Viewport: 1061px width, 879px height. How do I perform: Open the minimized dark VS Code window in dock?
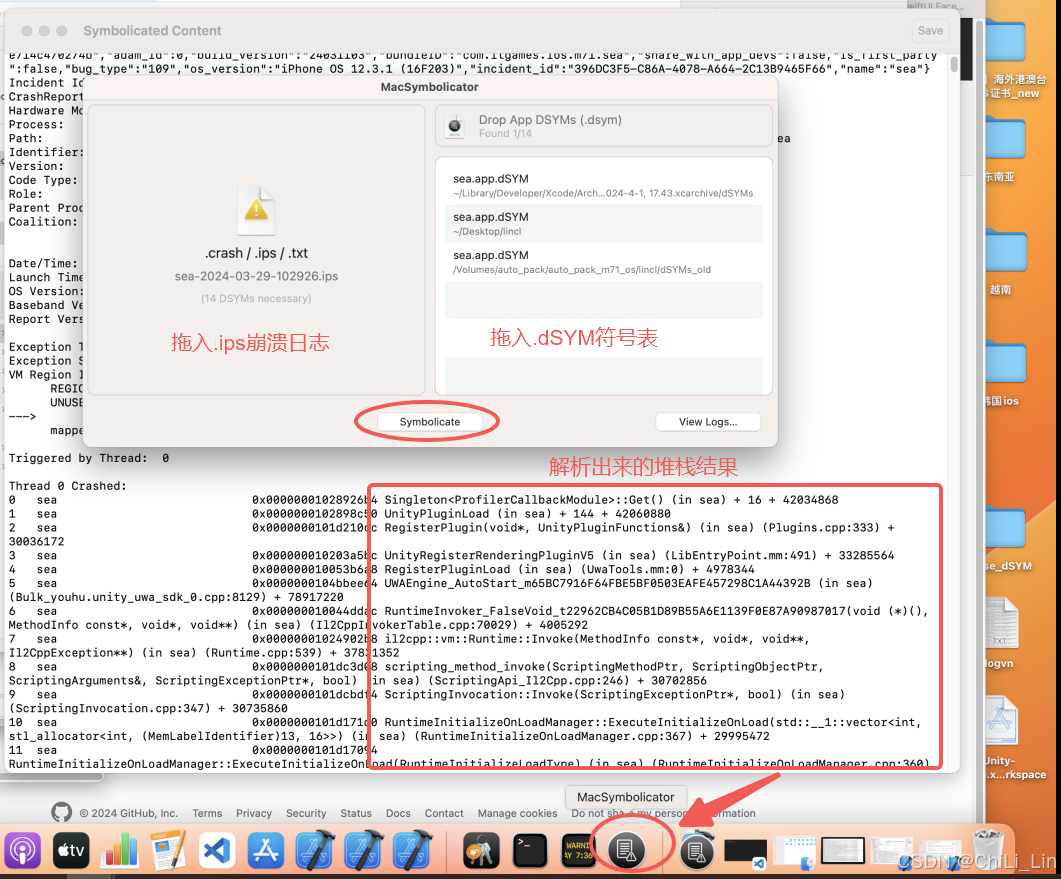tap(746, 852)
